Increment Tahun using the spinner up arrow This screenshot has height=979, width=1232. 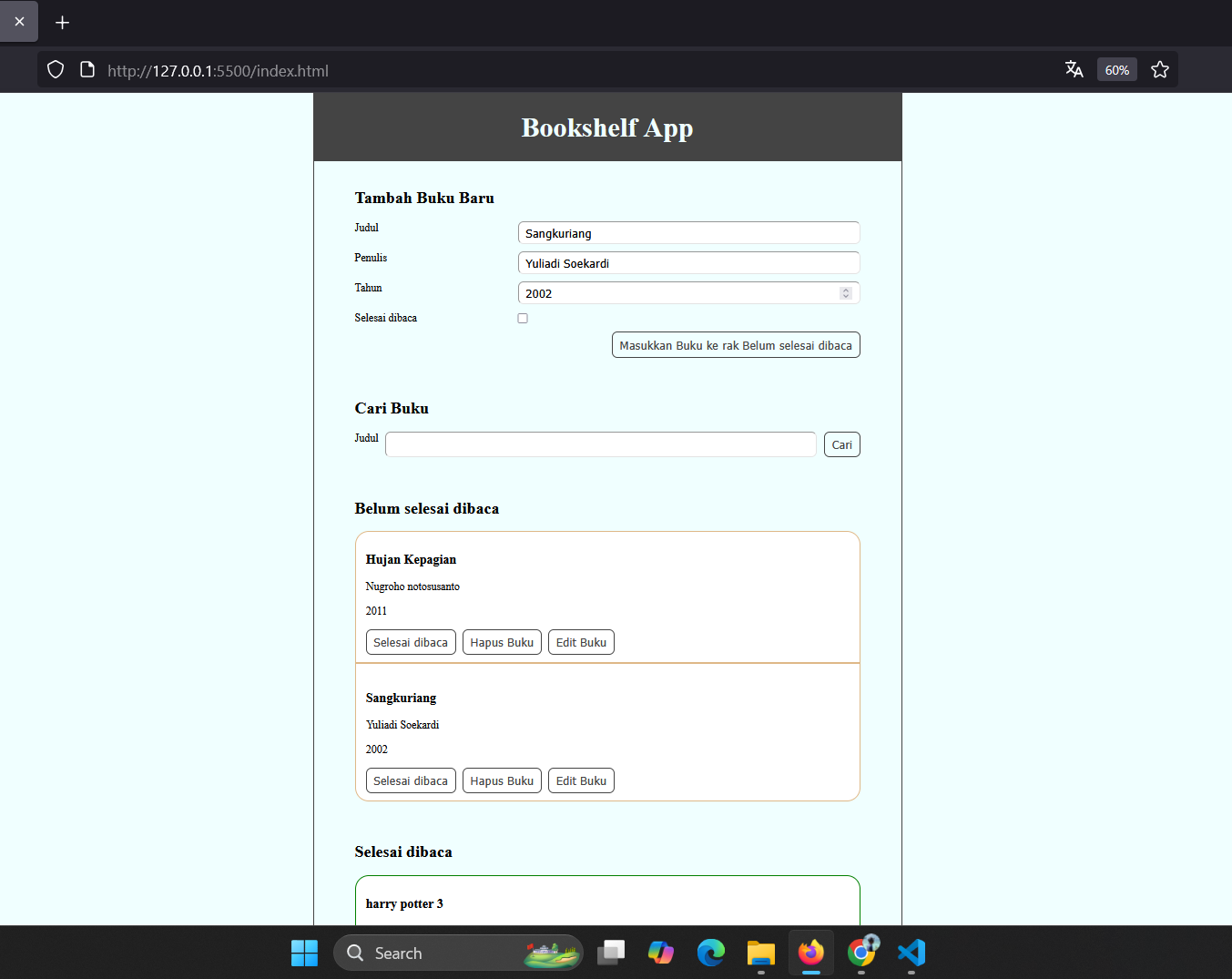click(x=845, y=289)
